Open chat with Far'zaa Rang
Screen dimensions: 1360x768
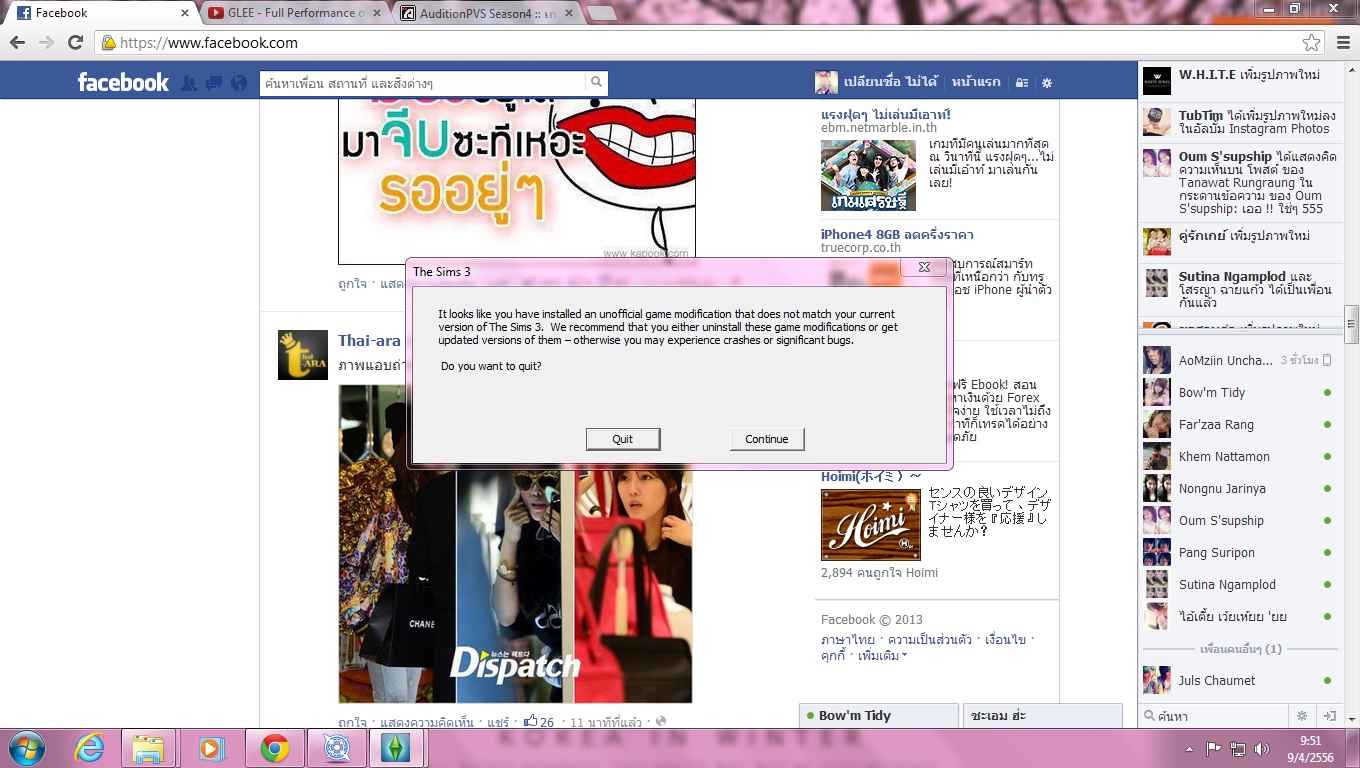tap(1237, 424)
